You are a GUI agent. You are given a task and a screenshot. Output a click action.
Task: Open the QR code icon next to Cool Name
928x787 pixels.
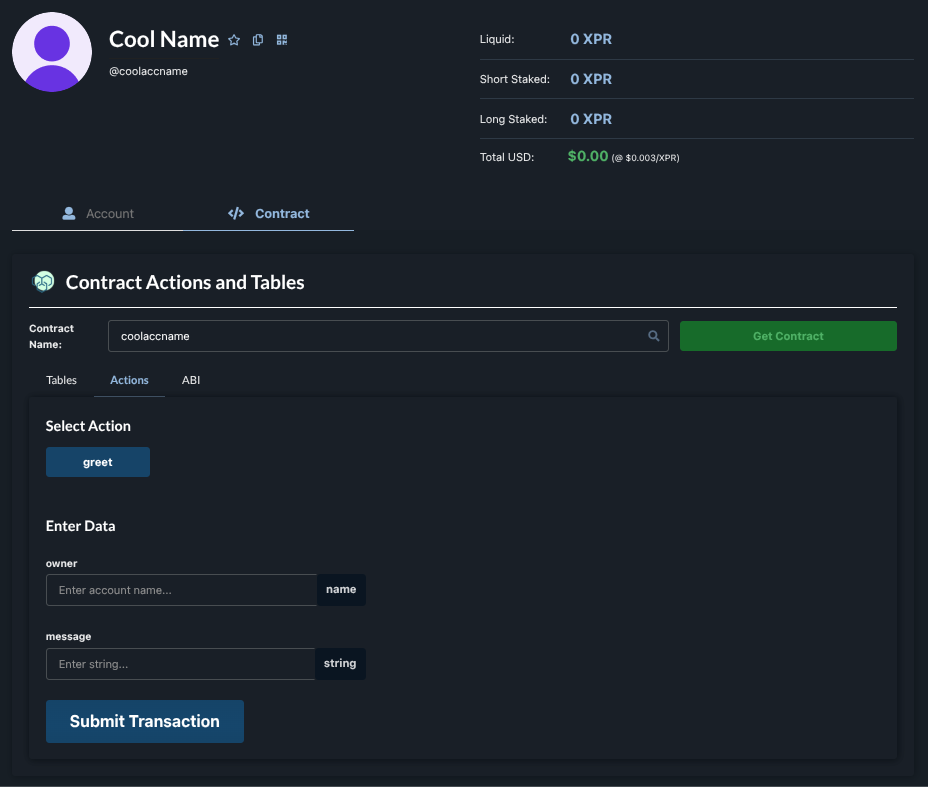coord(282,40)
